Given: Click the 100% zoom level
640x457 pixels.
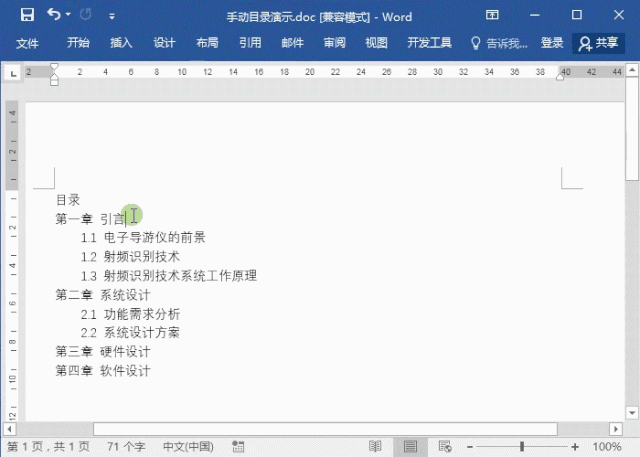Looking at the screenshot, I should [x=607, y=447].
